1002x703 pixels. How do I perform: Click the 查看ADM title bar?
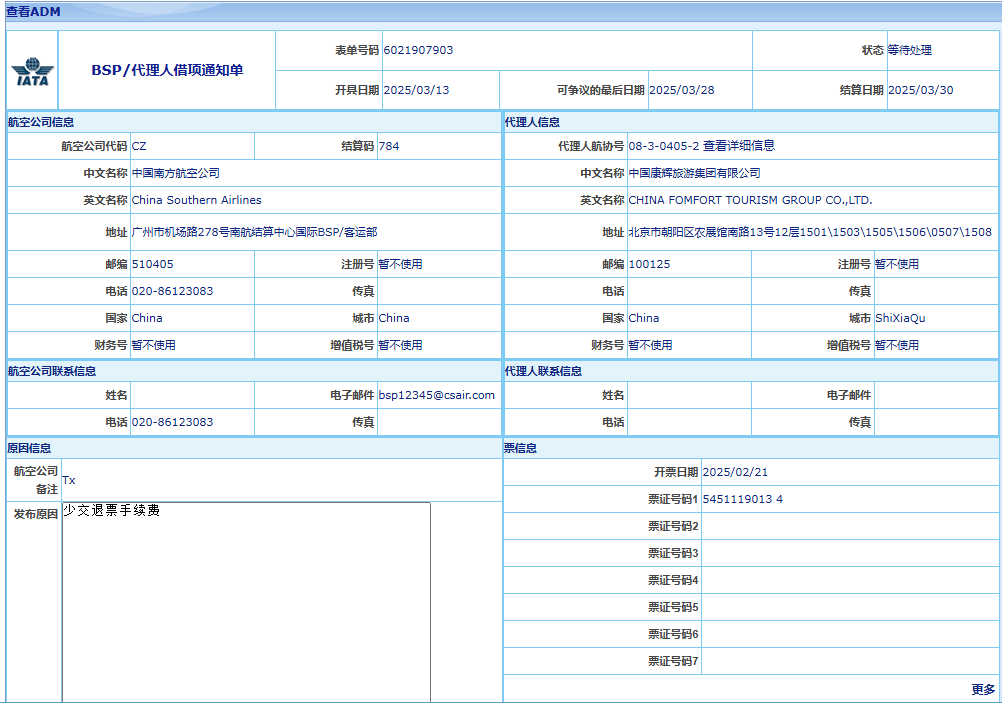(x=33, y=11)
